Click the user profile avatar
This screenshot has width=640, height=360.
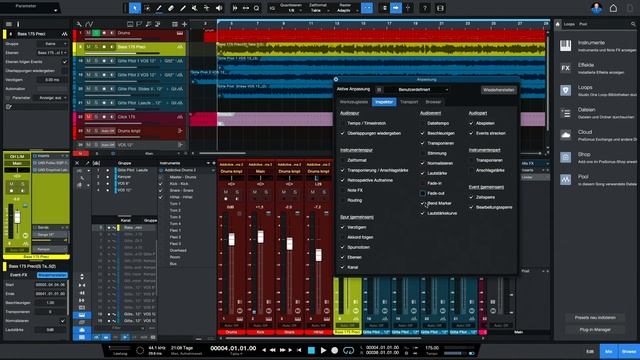pyautogui.click(x=596, y=8)
